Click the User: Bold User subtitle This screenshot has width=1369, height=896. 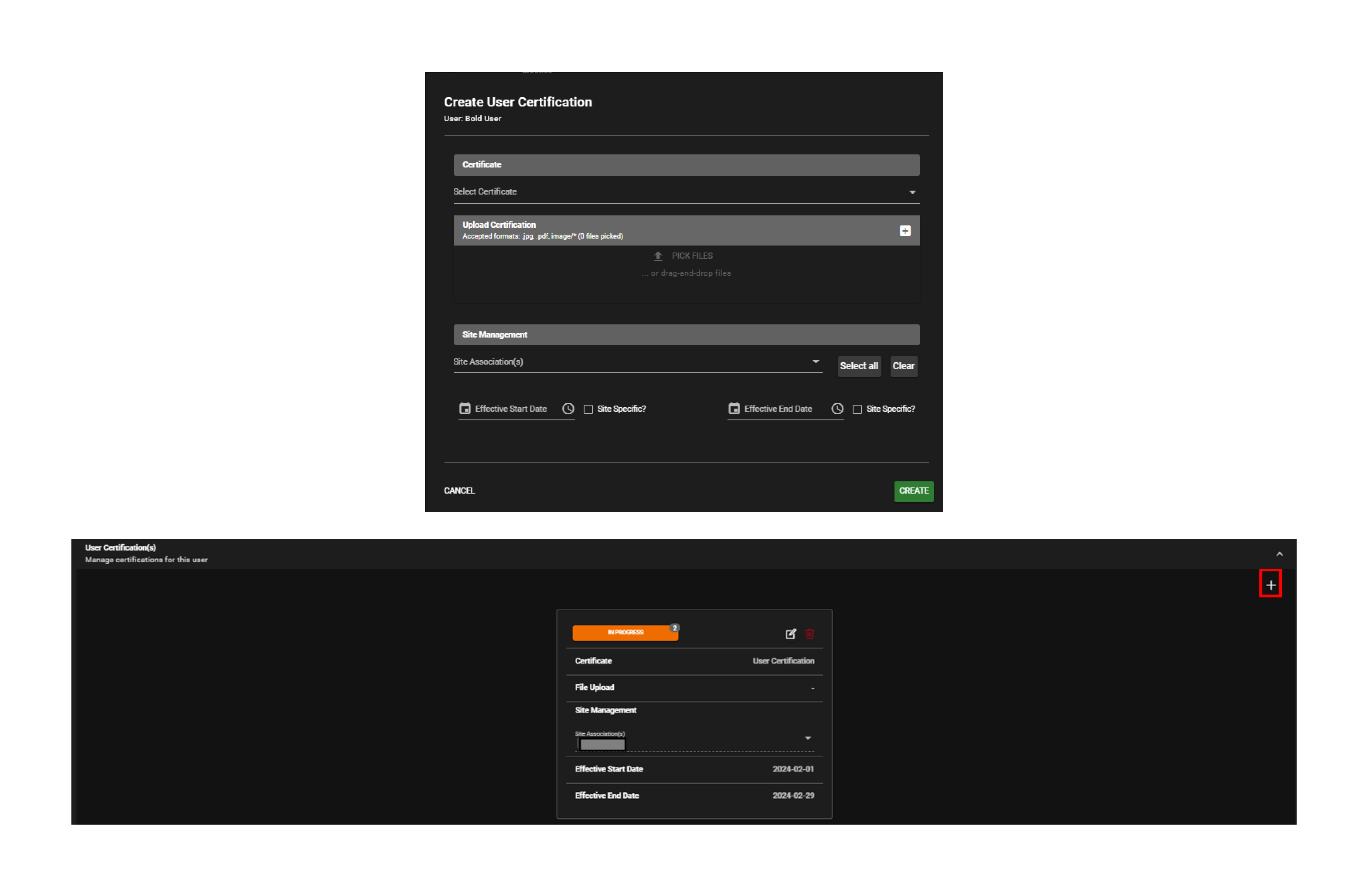click(x=472, y=119)
